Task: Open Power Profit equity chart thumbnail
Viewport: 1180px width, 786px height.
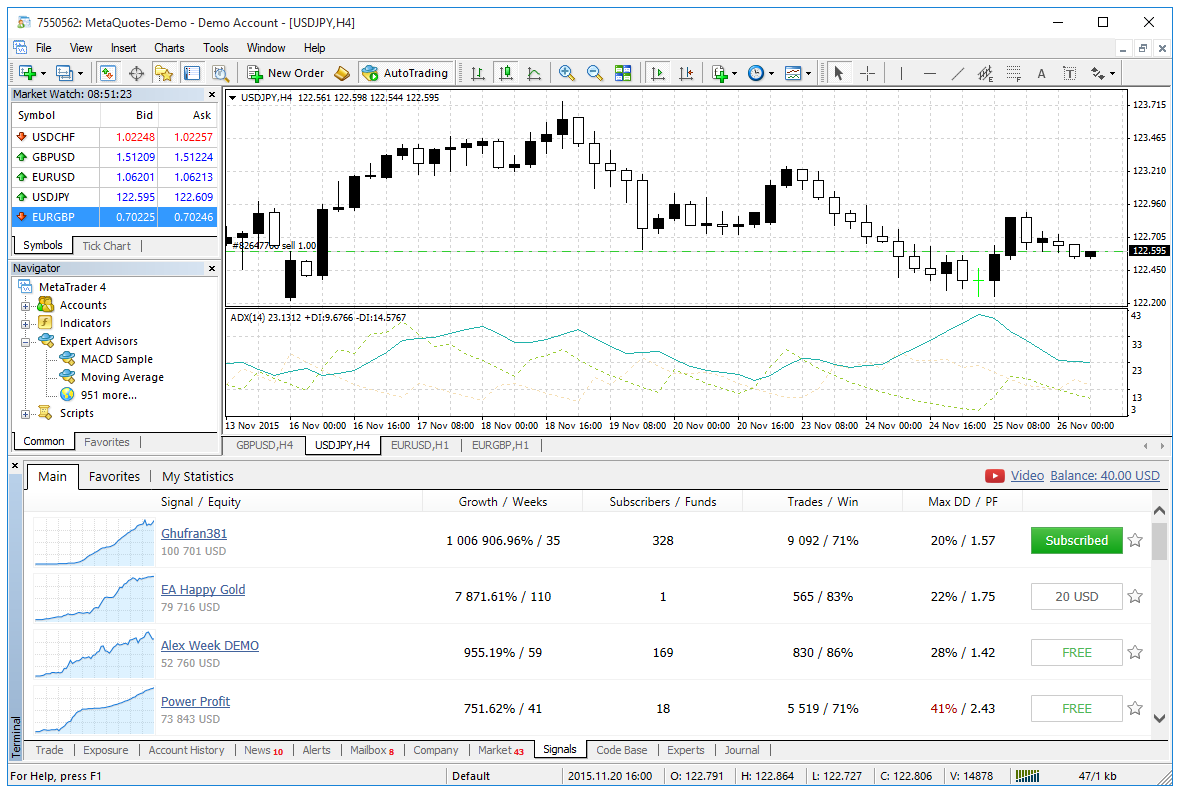Action: pos(94,709)
